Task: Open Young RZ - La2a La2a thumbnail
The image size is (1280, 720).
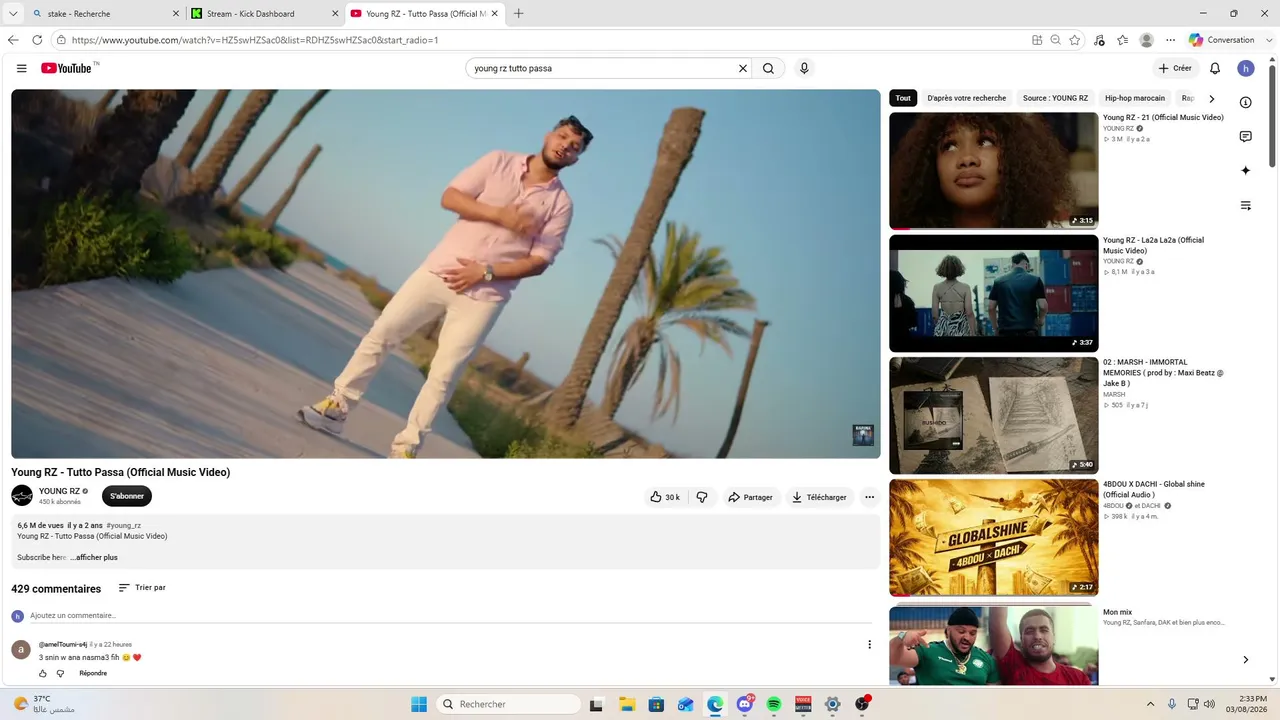Action: coord(993,293)
